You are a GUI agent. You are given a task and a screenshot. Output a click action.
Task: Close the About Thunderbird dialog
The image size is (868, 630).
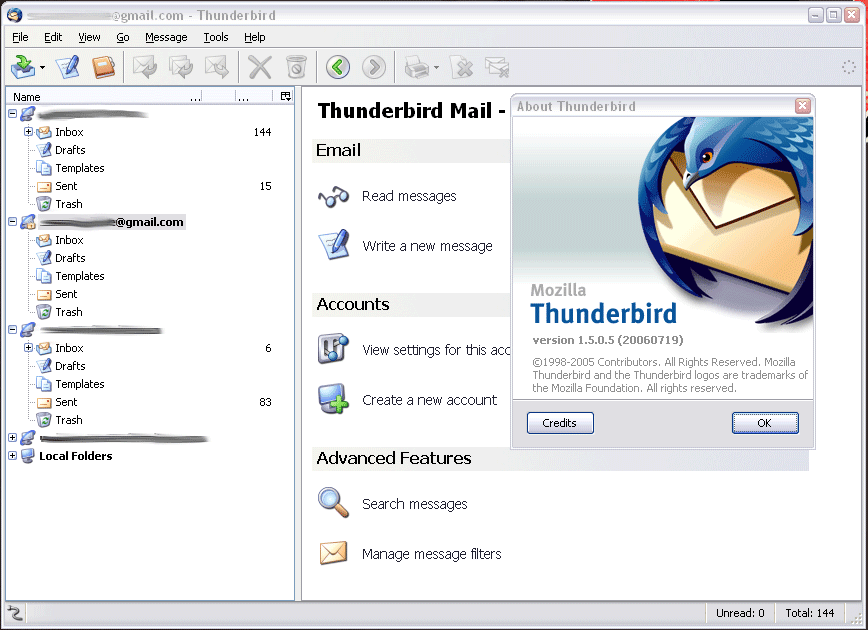coord(803,106)
